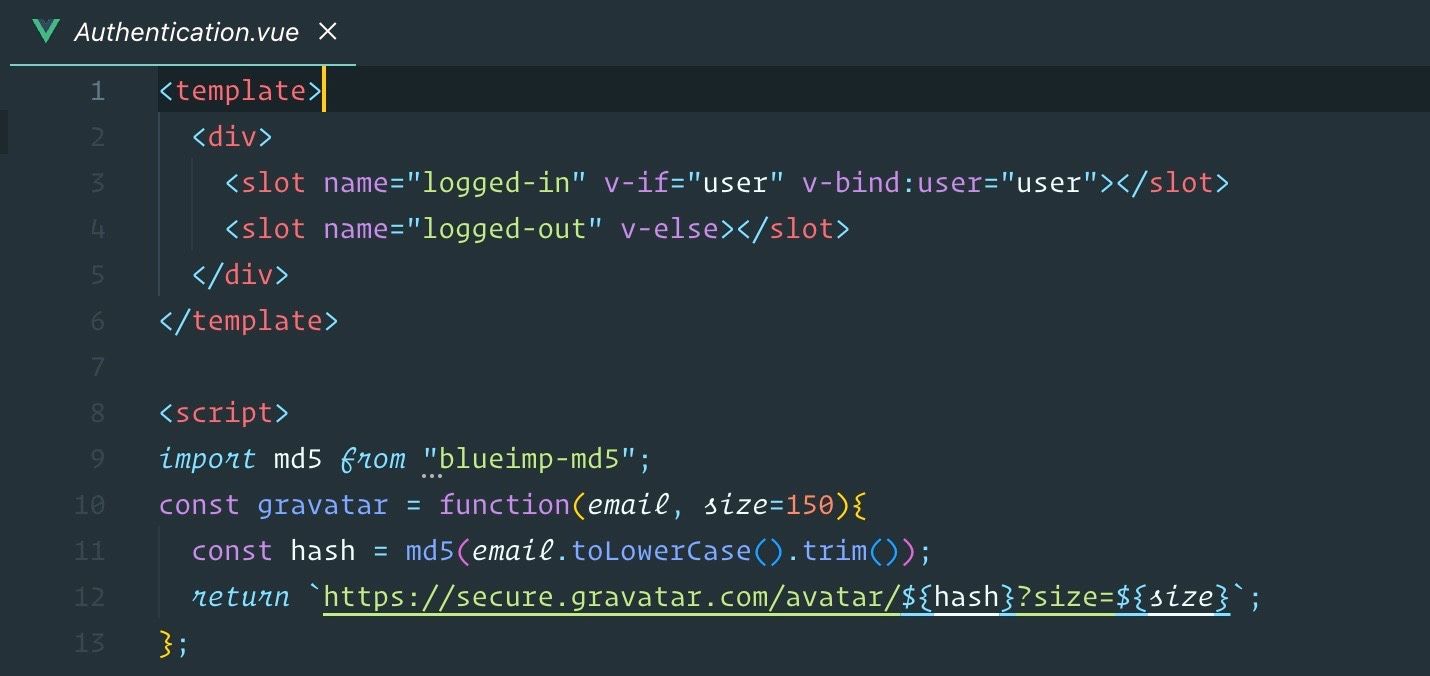Click the opening script tag

[x=224, y=413]
